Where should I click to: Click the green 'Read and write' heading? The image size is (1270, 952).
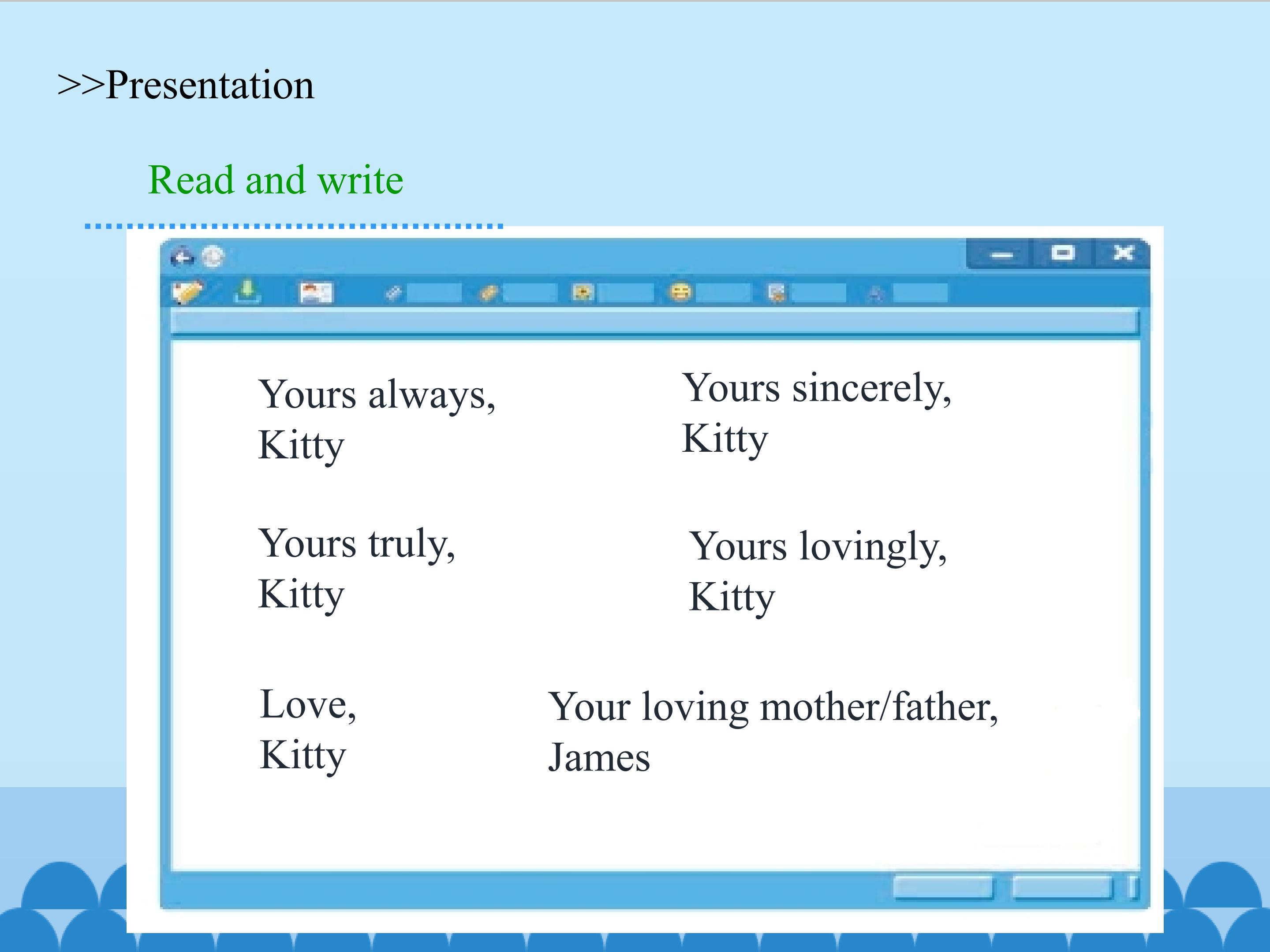coord(276,180)
